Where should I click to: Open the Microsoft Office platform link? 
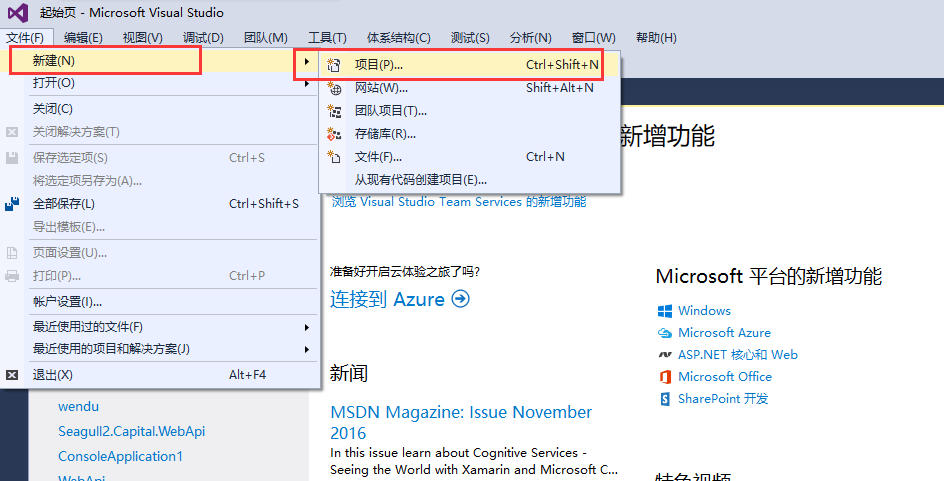pos(725,377)
